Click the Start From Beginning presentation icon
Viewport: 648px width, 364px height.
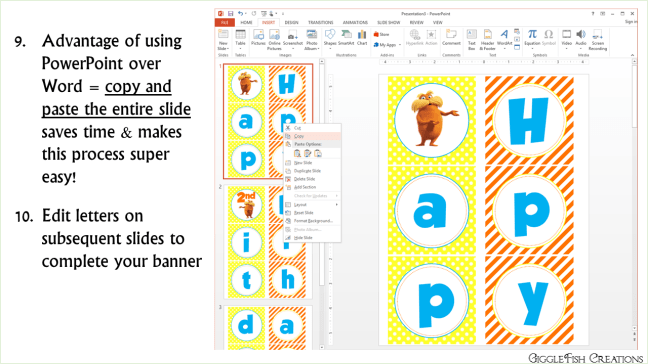click(x=264, y=14)
